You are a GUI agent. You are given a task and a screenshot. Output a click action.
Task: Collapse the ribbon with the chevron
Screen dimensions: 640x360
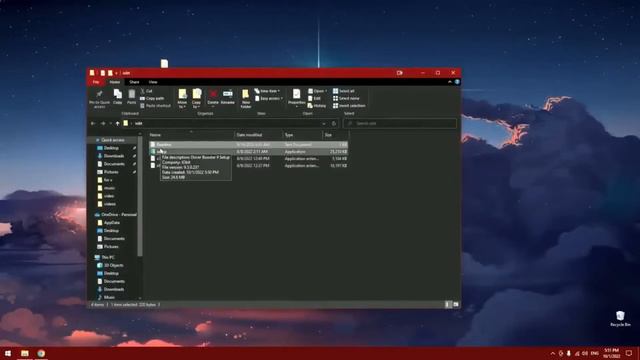pyautogui.click(x=450, y=82)
